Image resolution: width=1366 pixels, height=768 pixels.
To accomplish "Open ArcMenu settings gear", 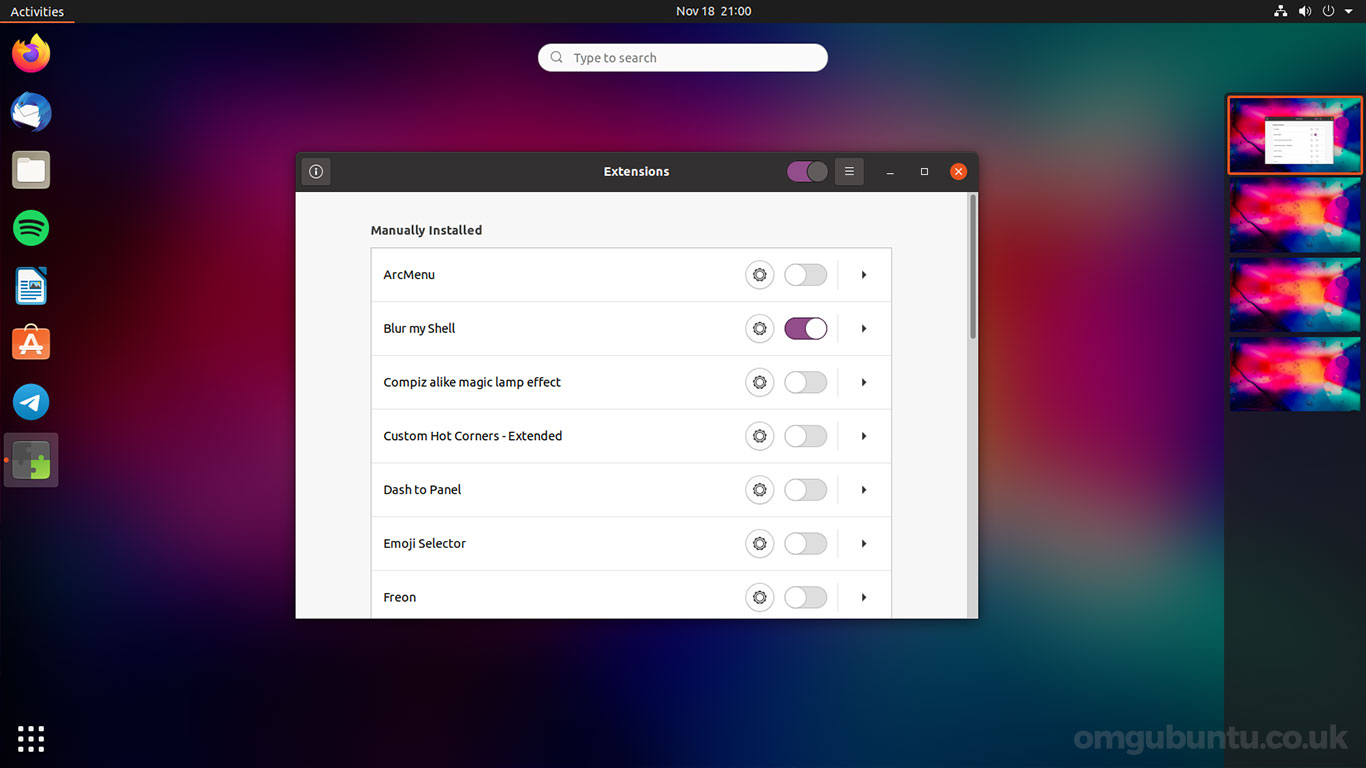I will tap(760, 275).
